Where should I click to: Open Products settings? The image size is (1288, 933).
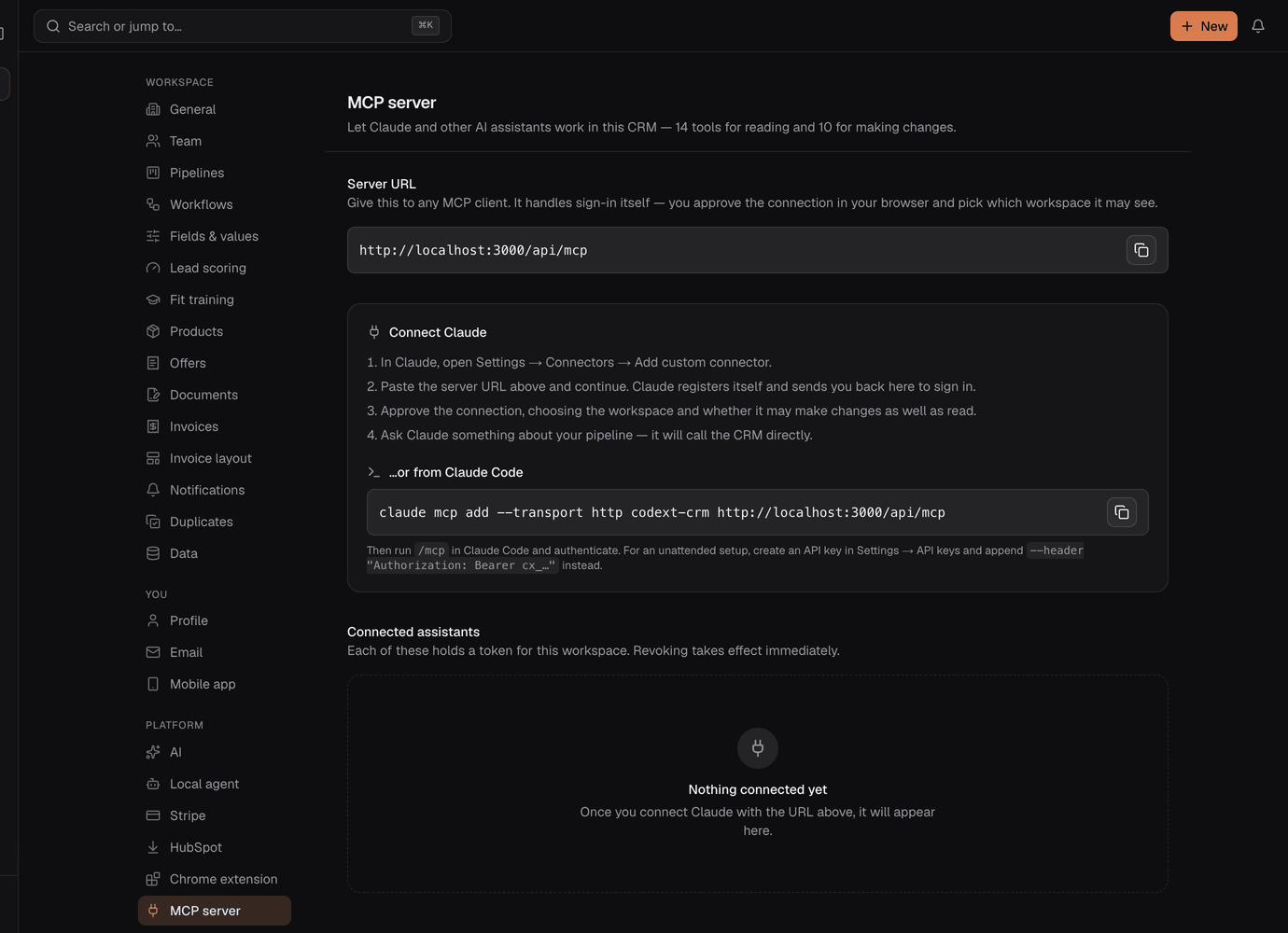tap(214, 331)
